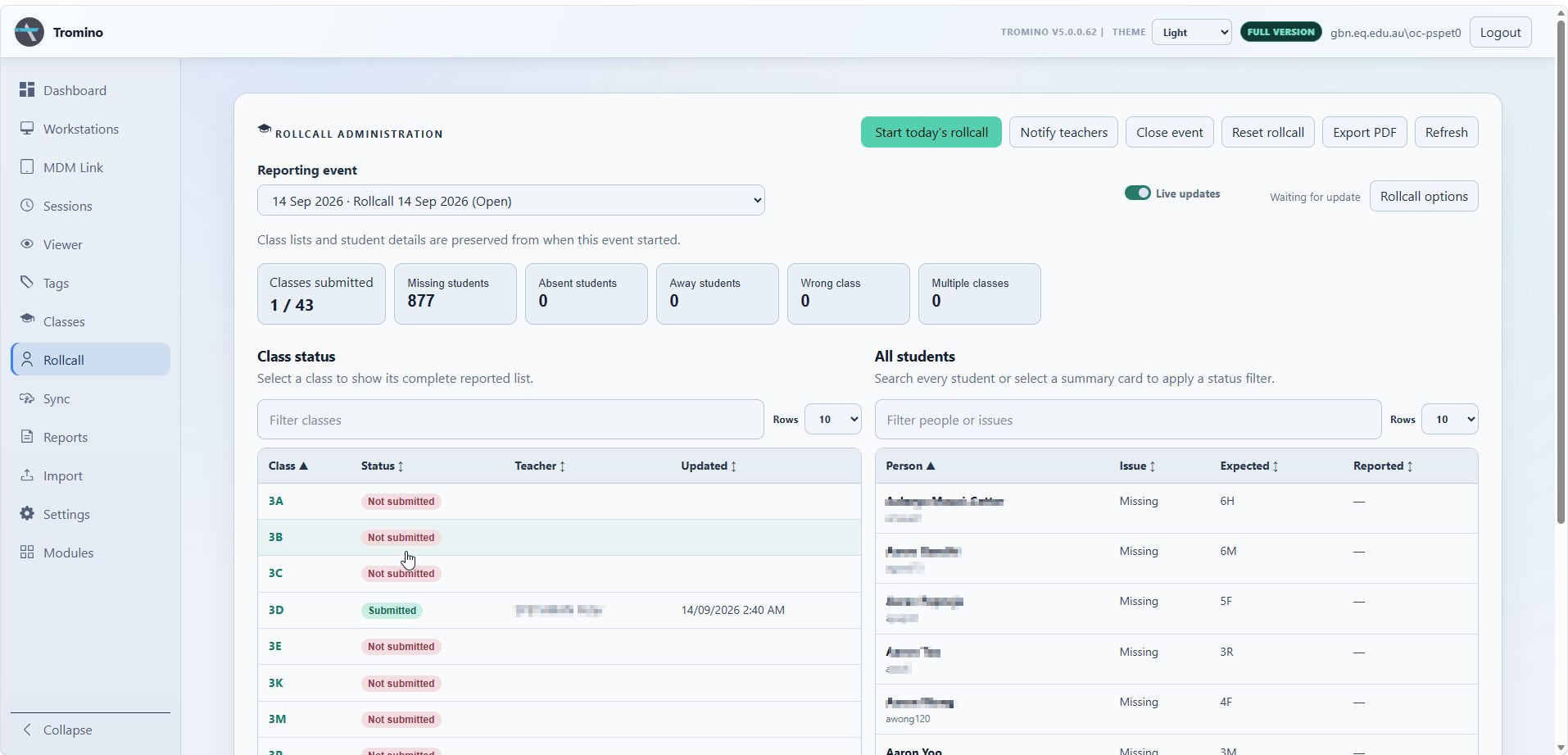Screen dimensions: 1568x755
Task: Sort students table by Issue column
Action: (1137, 466)
